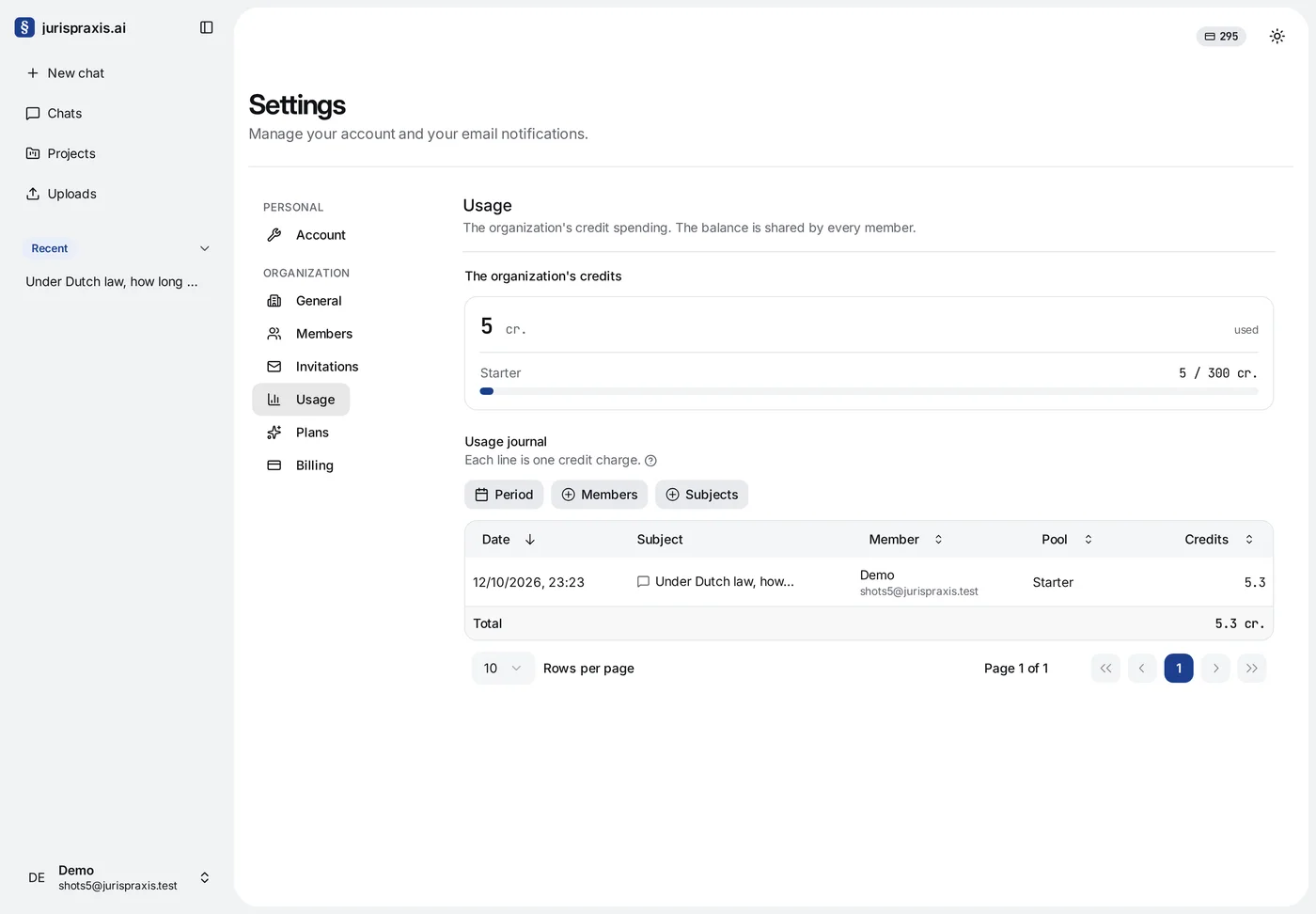Sort the journal by Credits column
Image resolution: width=1316 pixels, height=914 pixels.
[1219, 540]
